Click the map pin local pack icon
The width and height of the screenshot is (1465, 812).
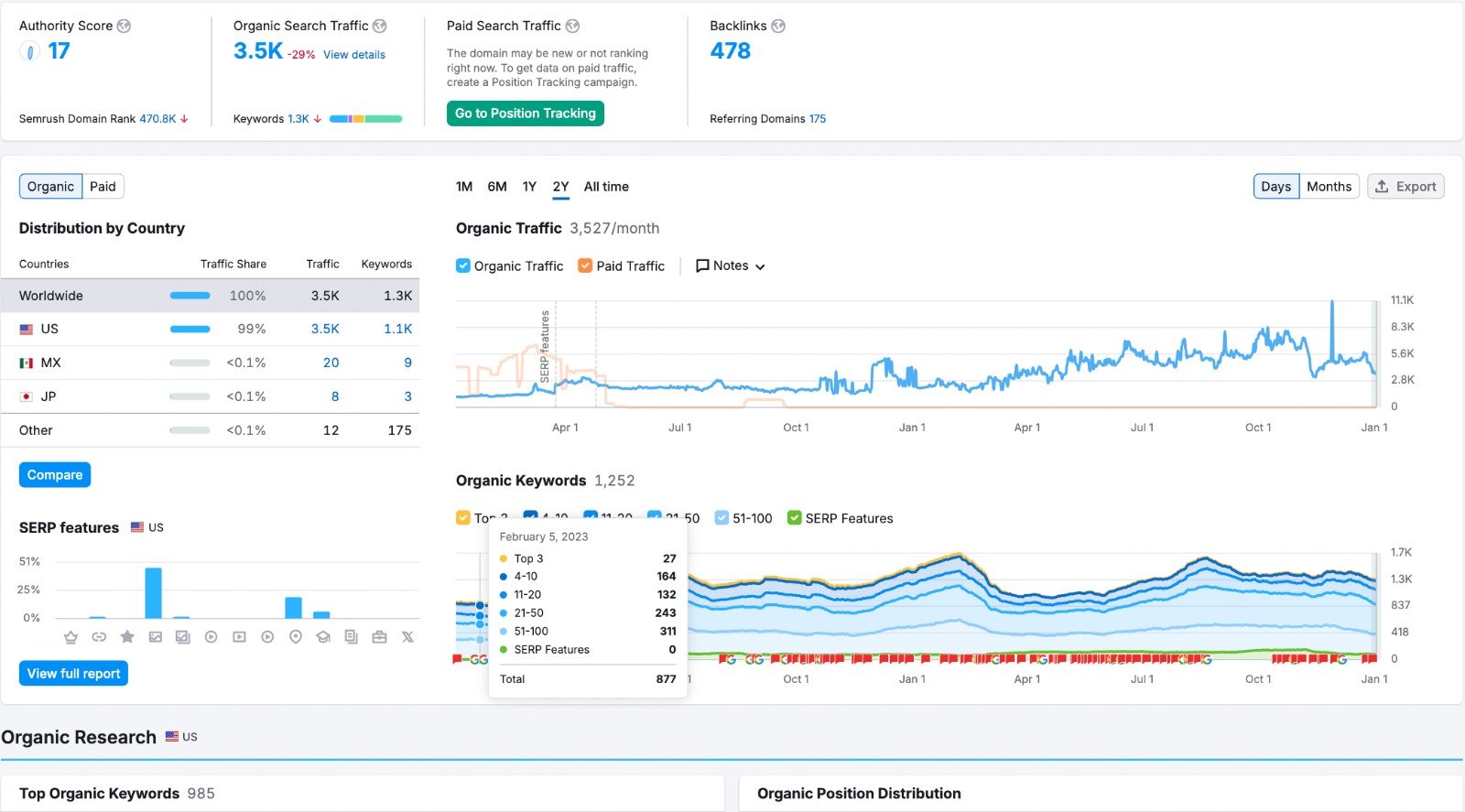point(295,637)
